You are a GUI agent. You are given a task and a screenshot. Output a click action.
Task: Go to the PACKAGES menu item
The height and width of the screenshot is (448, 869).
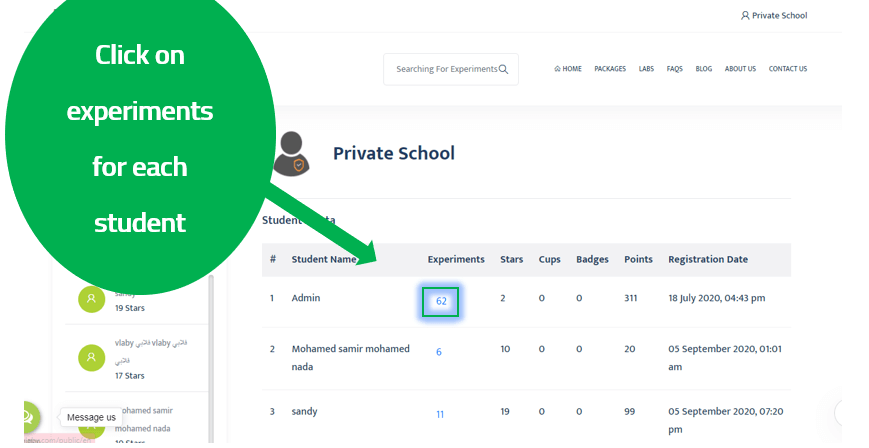(610, 69)
